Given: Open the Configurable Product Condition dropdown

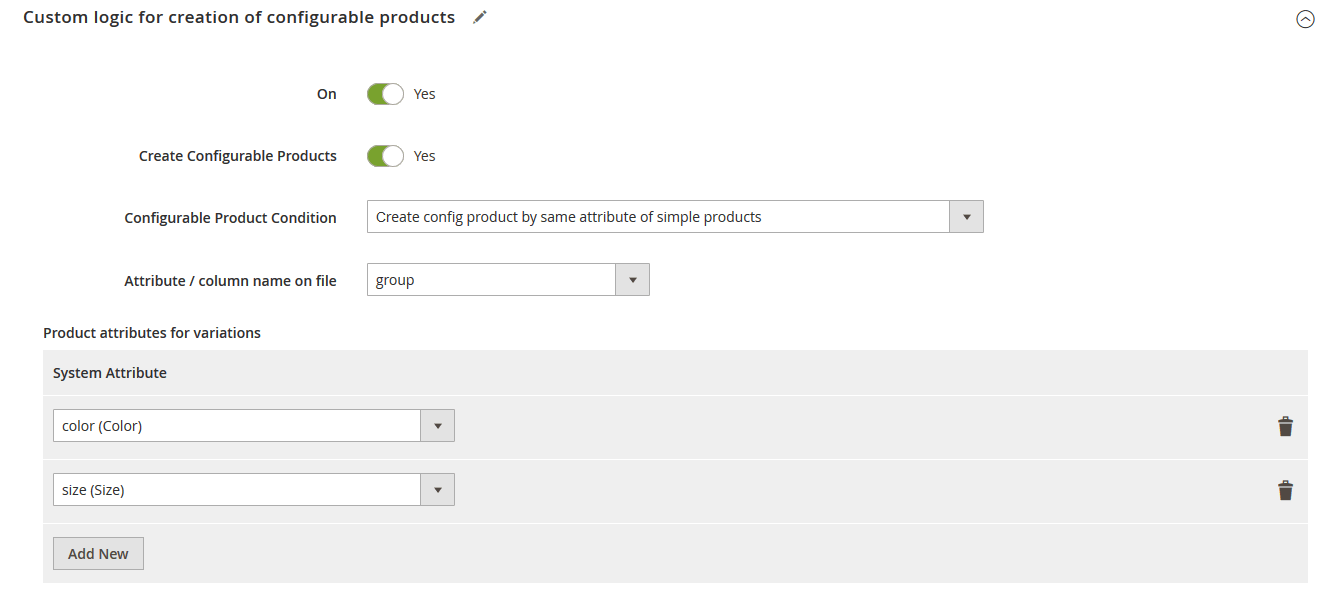Looking at the screenshot, I should click(675, 217).
